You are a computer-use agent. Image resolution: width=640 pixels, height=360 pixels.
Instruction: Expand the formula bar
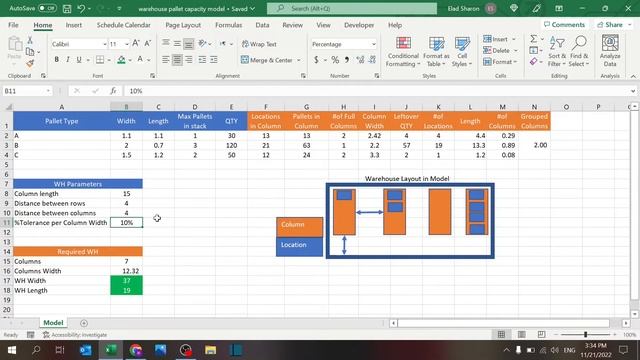[633, 91]
